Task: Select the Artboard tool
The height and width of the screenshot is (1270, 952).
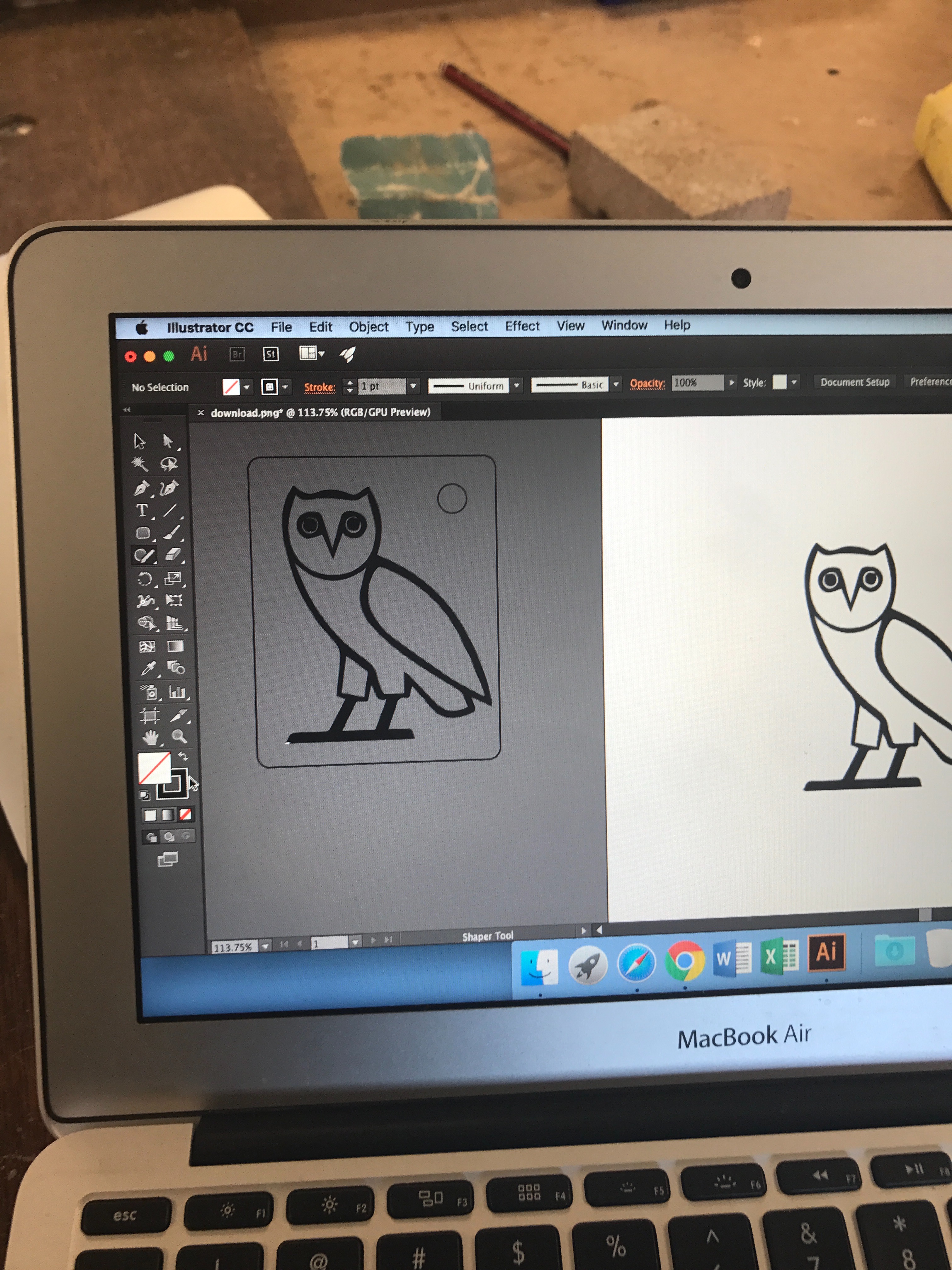Action: click(x=150, y=715)
